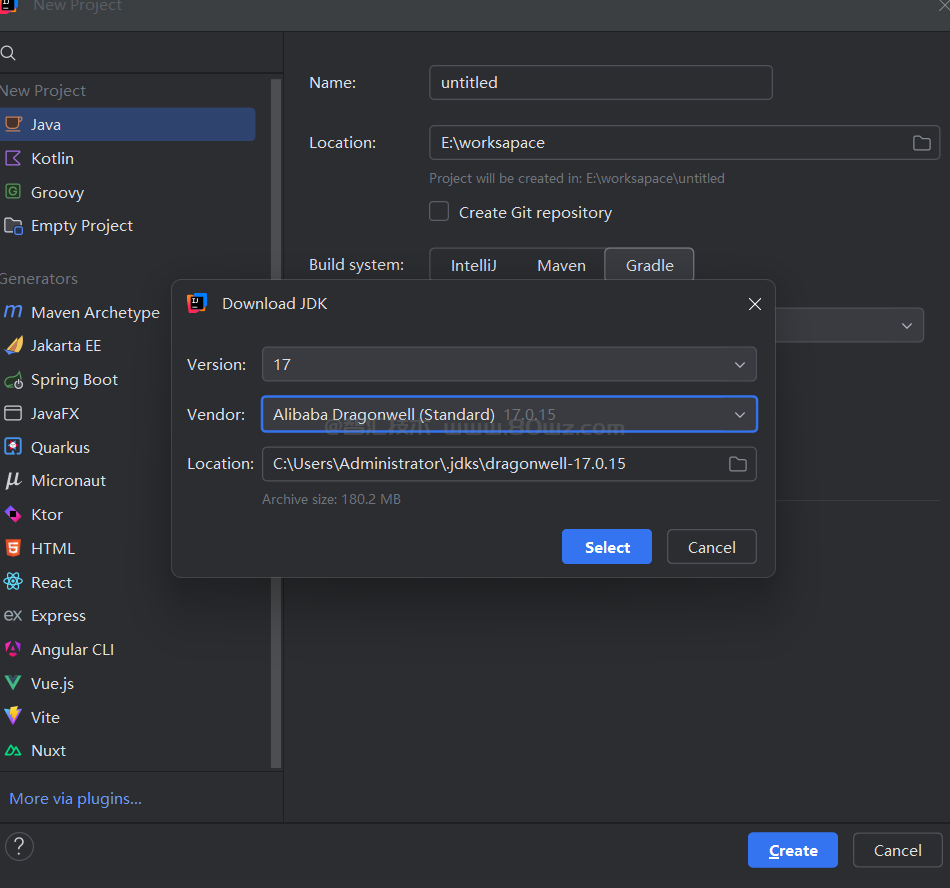Click the Vue.js V icon
This screenshot has height=888, width=950.
[x=13, y=683]
